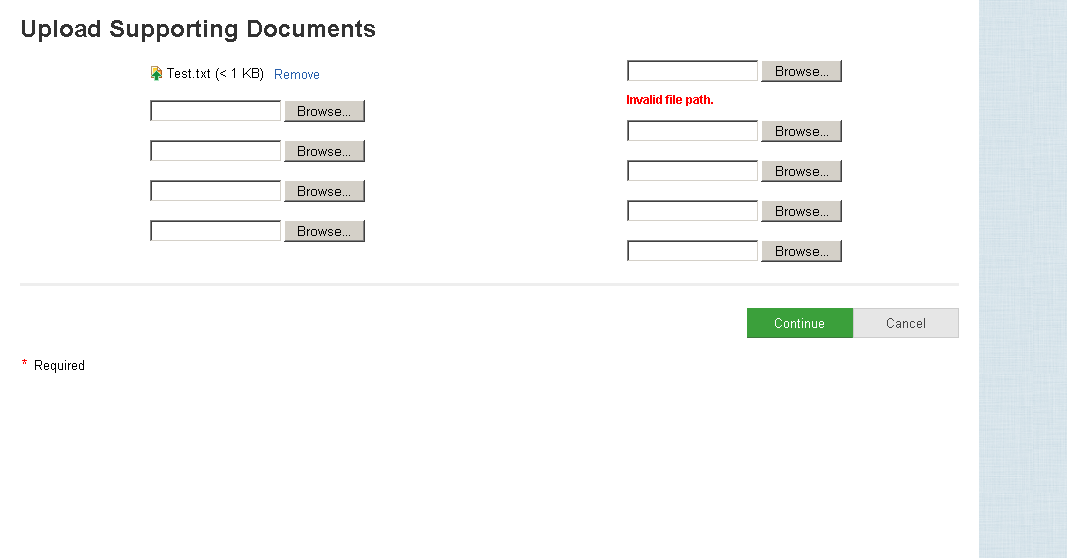Click Browse just below the Invalid file path error
The width and height of the screenshot is (1067, 558).
(x=802, y=131)
